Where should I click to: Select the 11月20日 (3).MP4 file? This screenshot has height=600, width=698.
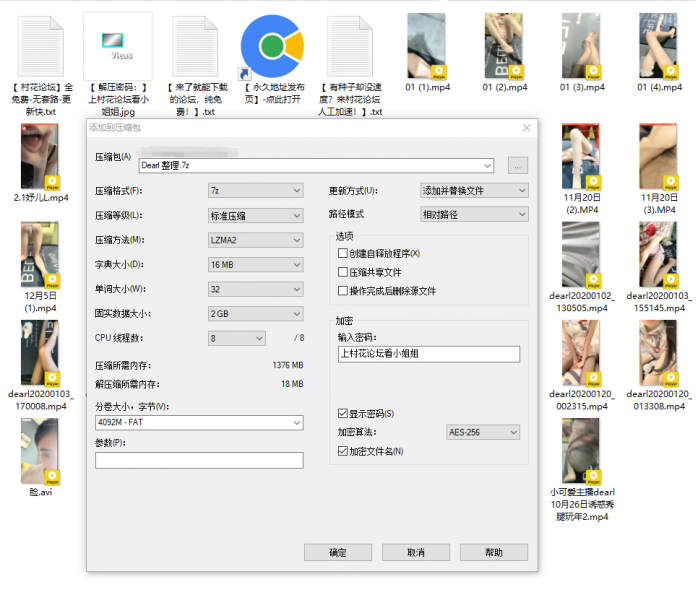659,157
